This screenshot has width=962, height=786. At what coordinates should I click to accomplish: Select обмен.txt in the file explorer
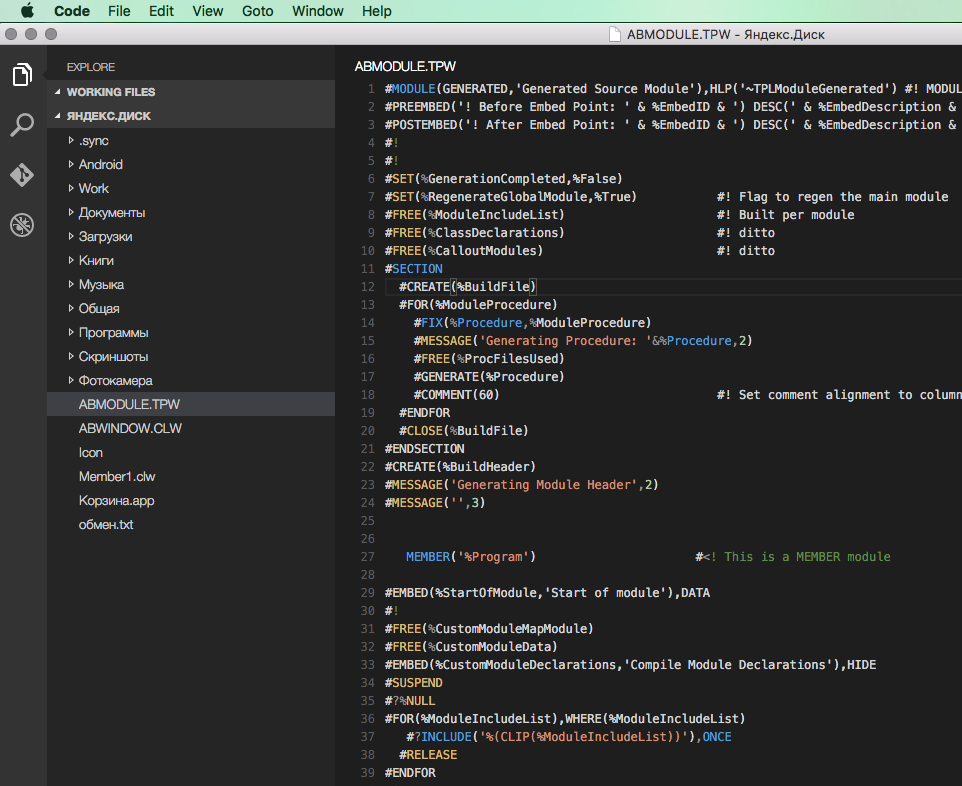106,524
